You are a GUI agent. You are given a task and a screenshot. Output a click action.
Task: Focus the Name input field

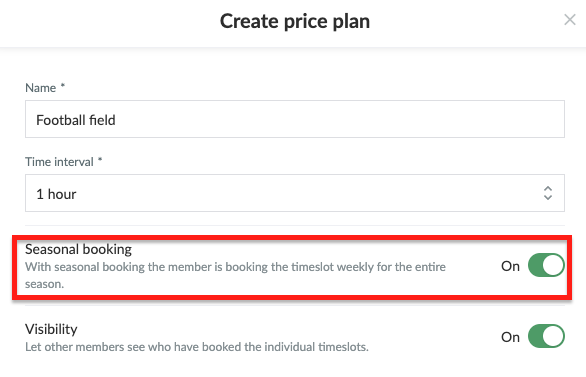pos(295,119)
